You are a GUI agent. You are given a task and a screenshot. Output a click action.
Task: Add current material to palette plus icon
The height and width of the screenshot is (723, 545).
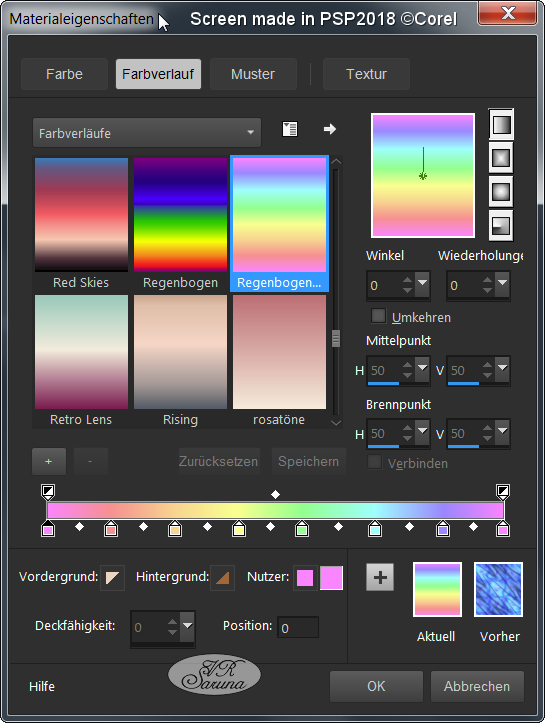(380, 577)
